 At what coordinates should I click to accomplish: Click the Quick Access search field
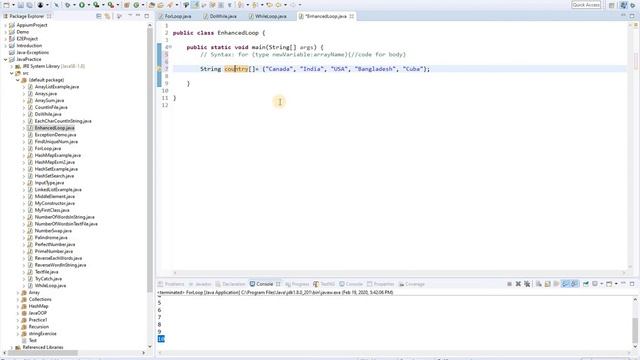coord(586,5)
